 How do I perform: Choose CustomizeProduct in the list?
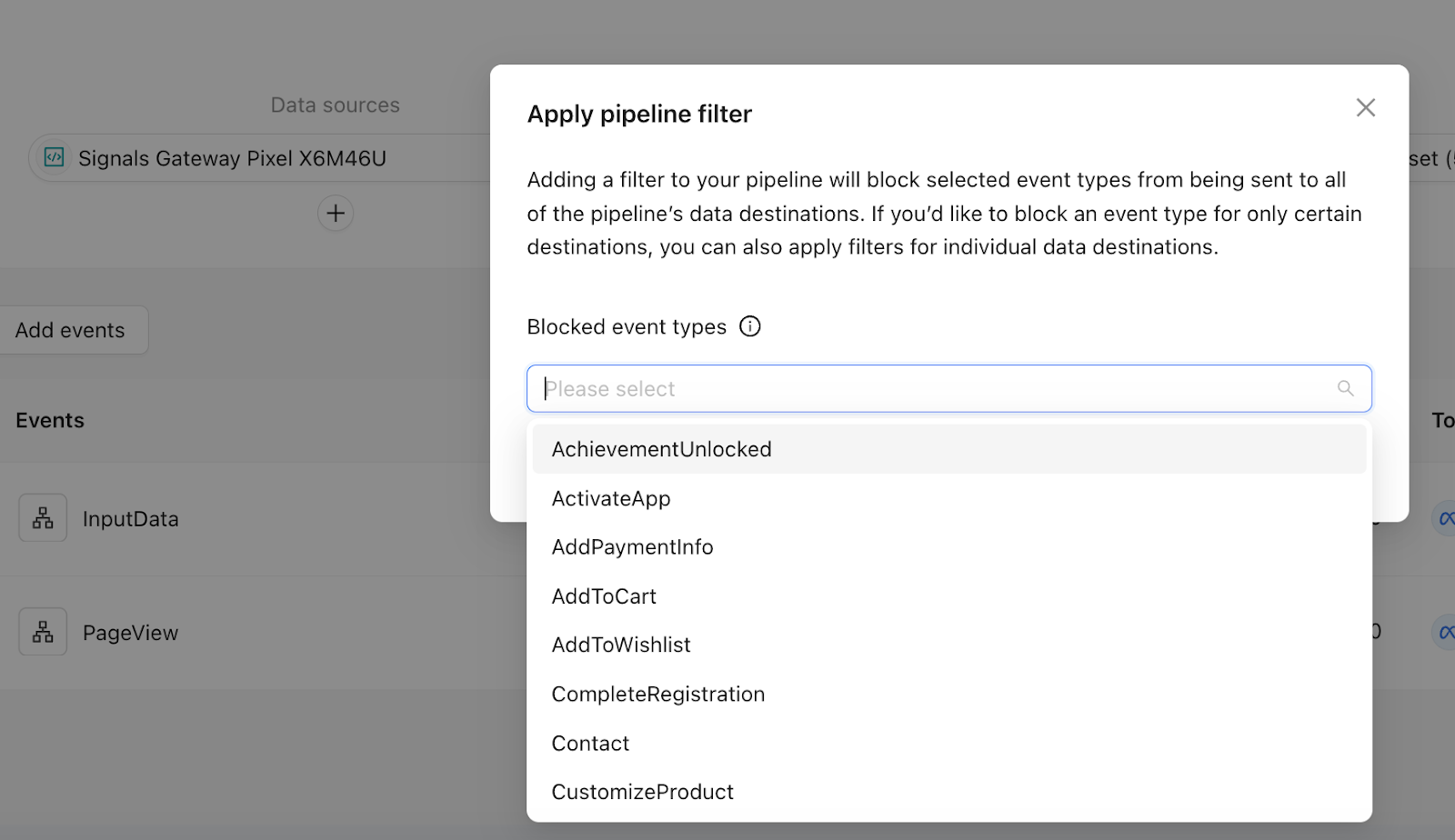pos(948,792)
